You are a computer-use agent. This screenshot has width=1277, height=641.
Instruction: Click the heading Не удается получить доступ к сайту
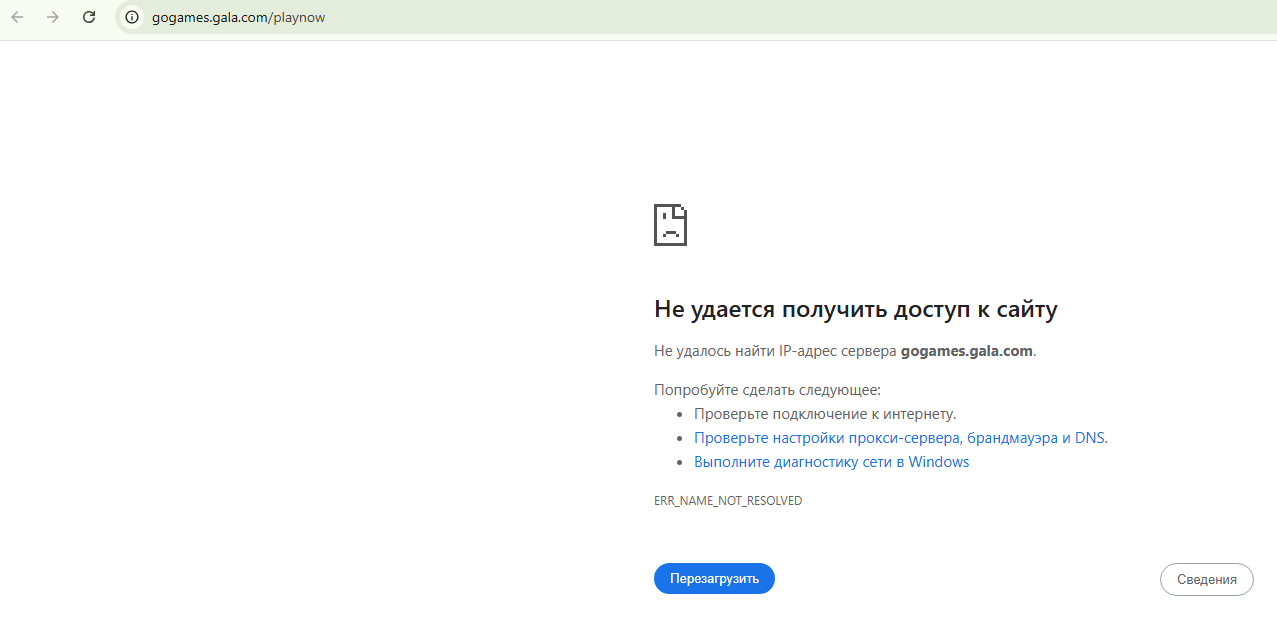pyautogui.click(x=856, y=310)
